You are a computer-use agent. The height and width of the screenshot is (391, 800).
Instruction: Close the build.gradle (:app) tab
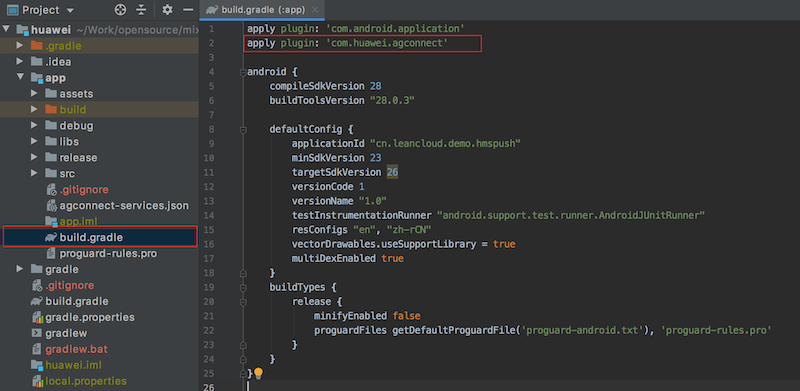tap(315, 10)
